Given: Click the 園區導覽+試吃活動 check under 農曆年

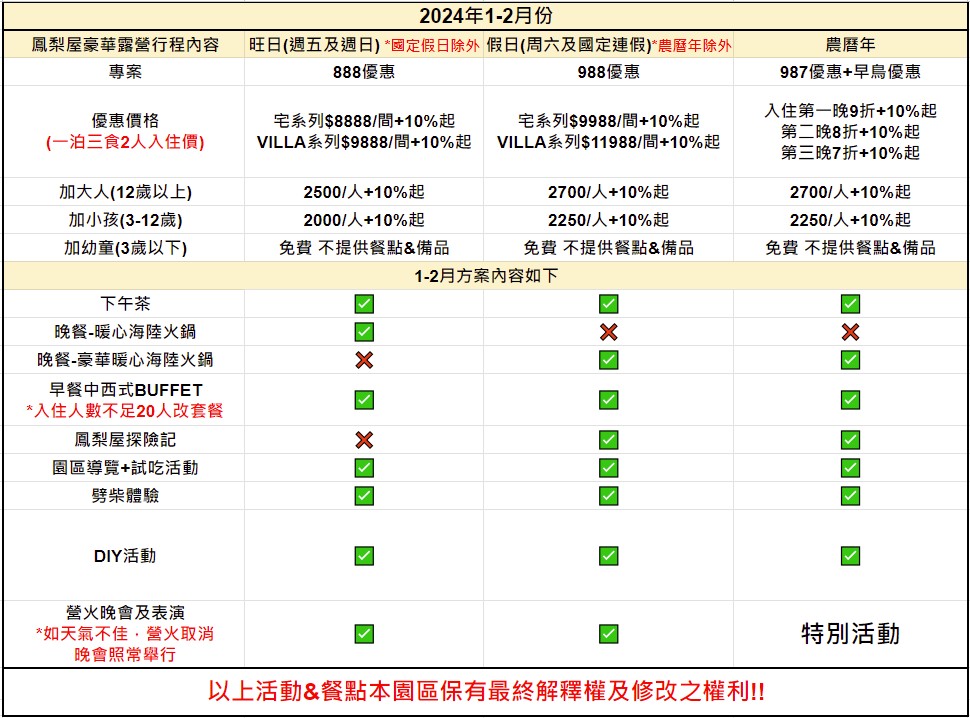Looking at the screenshot, I should click(851, 468).
